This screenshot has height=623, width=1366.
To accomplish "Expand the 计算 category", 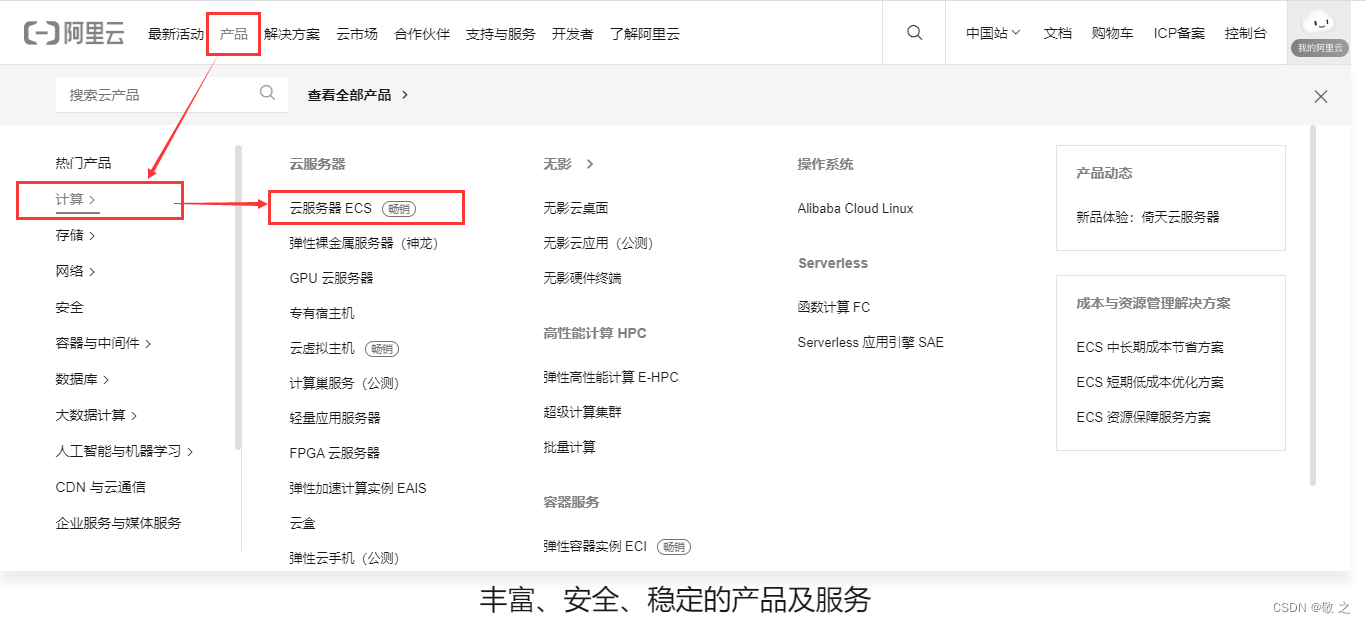I will [x=76, y=200].
